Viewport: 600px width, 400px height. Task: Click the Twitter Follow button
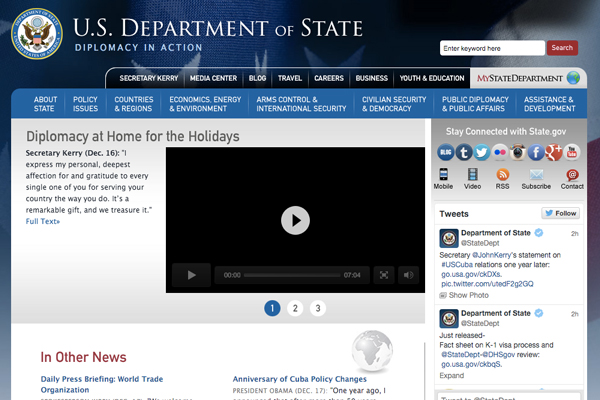(560, 213)
